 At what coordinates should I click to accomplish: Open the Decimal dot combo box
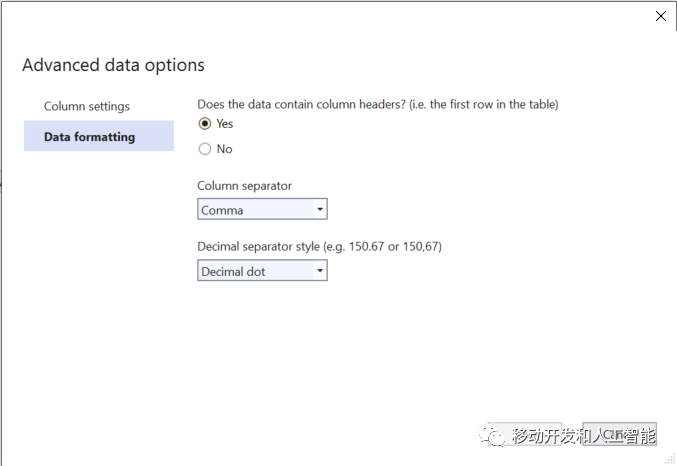(x=255, y=271)
